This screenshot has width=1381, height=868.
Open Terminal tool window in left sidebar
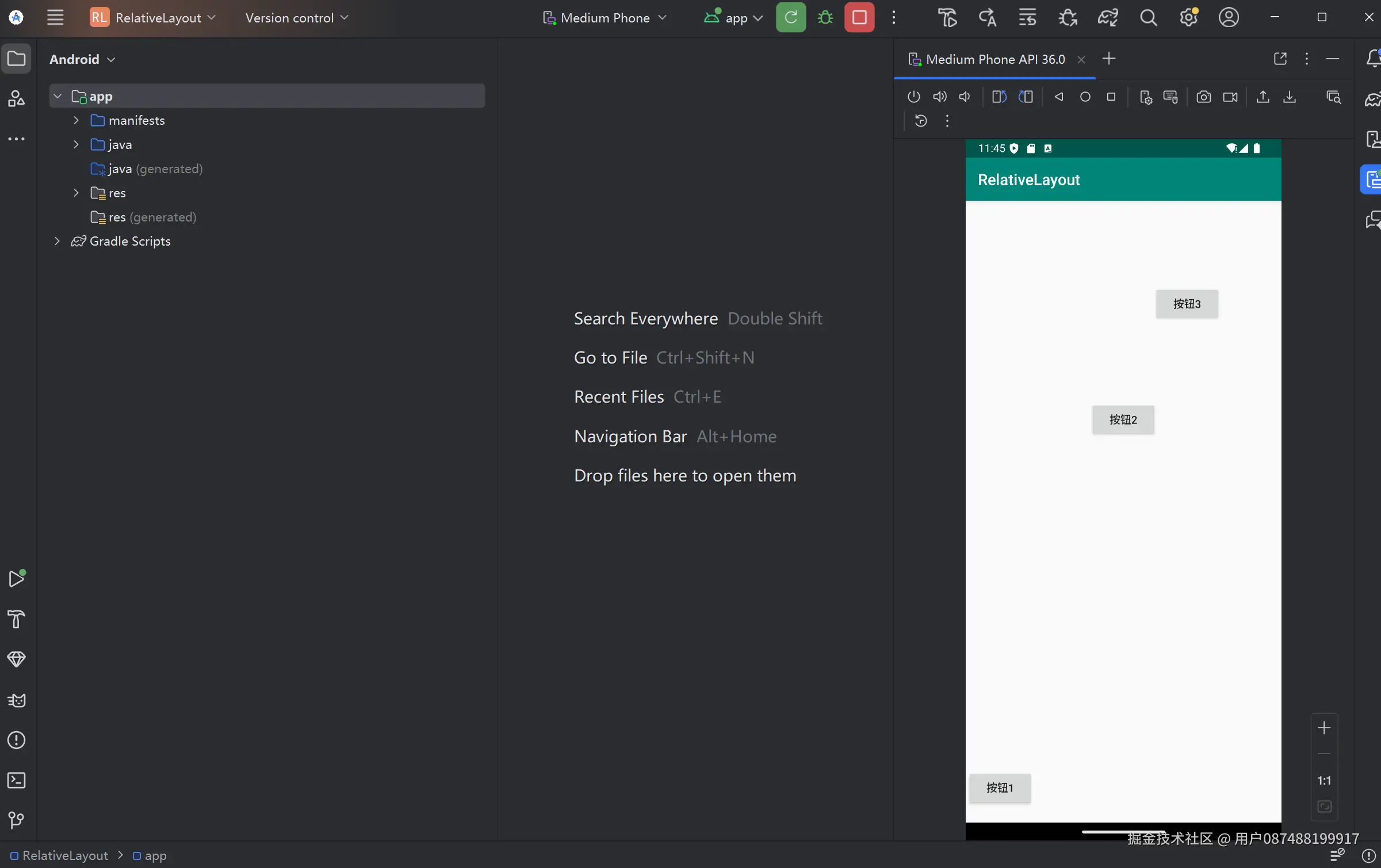[x=17, y=781]
